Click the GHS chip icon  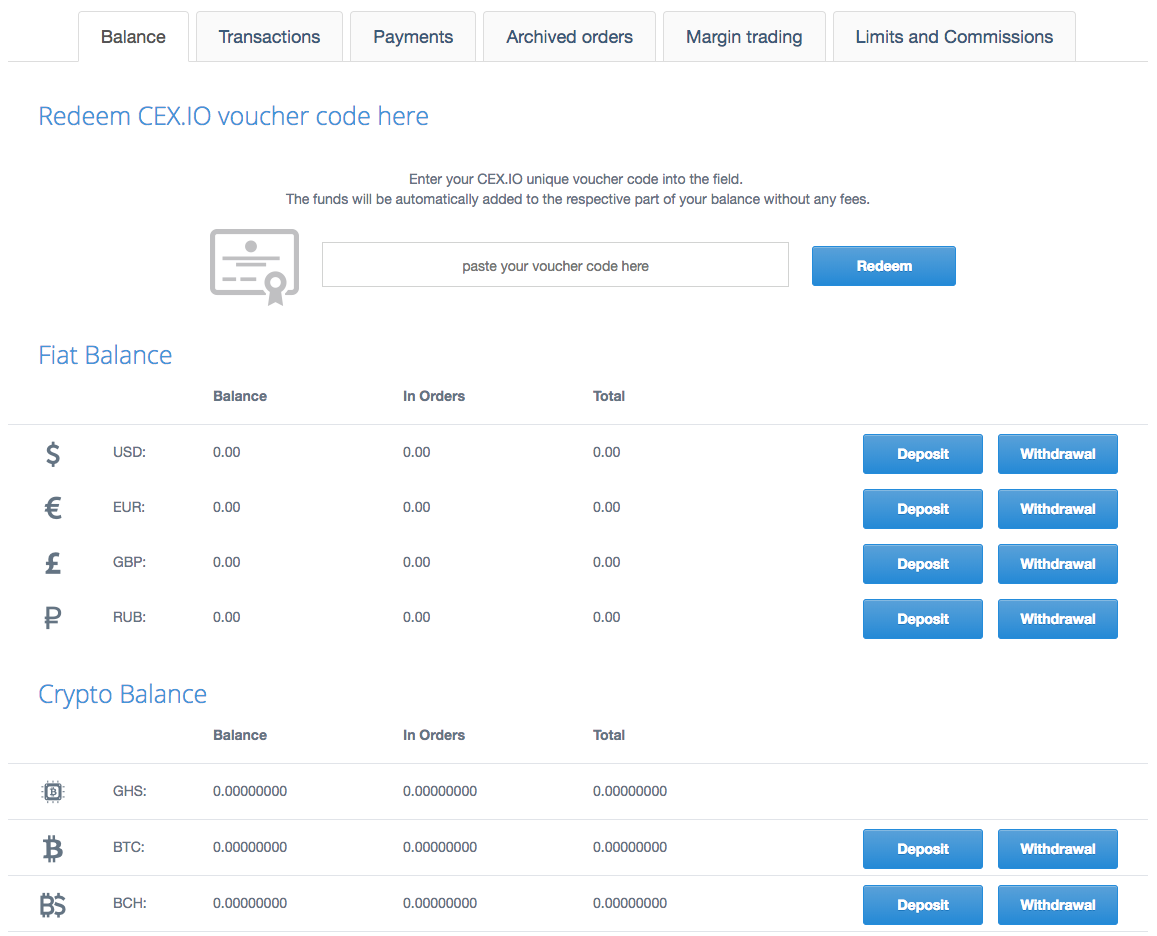click(x=52, y=791)
